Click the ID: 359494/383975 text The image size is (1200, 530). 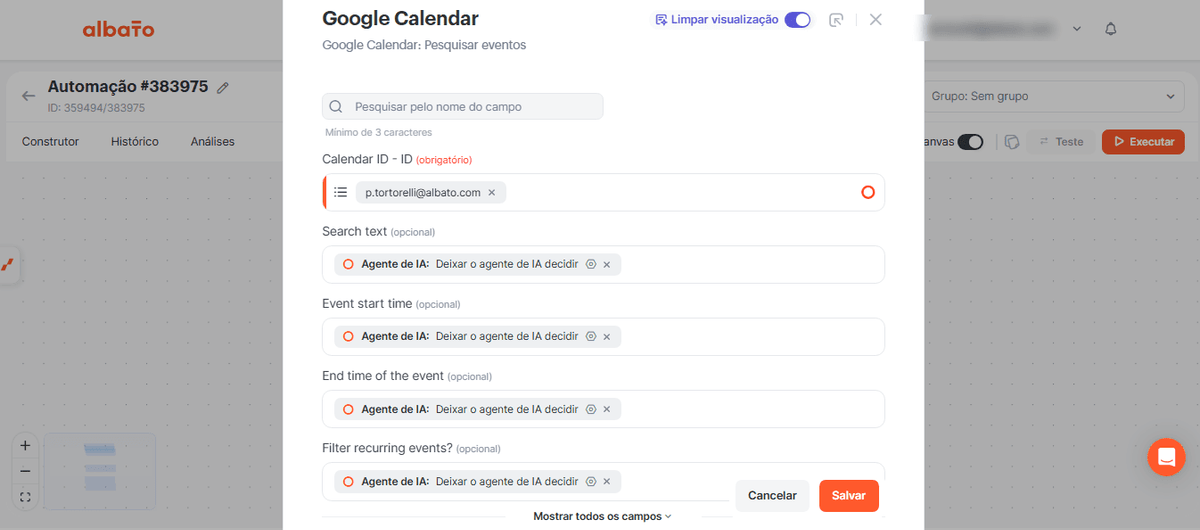click(96, 108)
